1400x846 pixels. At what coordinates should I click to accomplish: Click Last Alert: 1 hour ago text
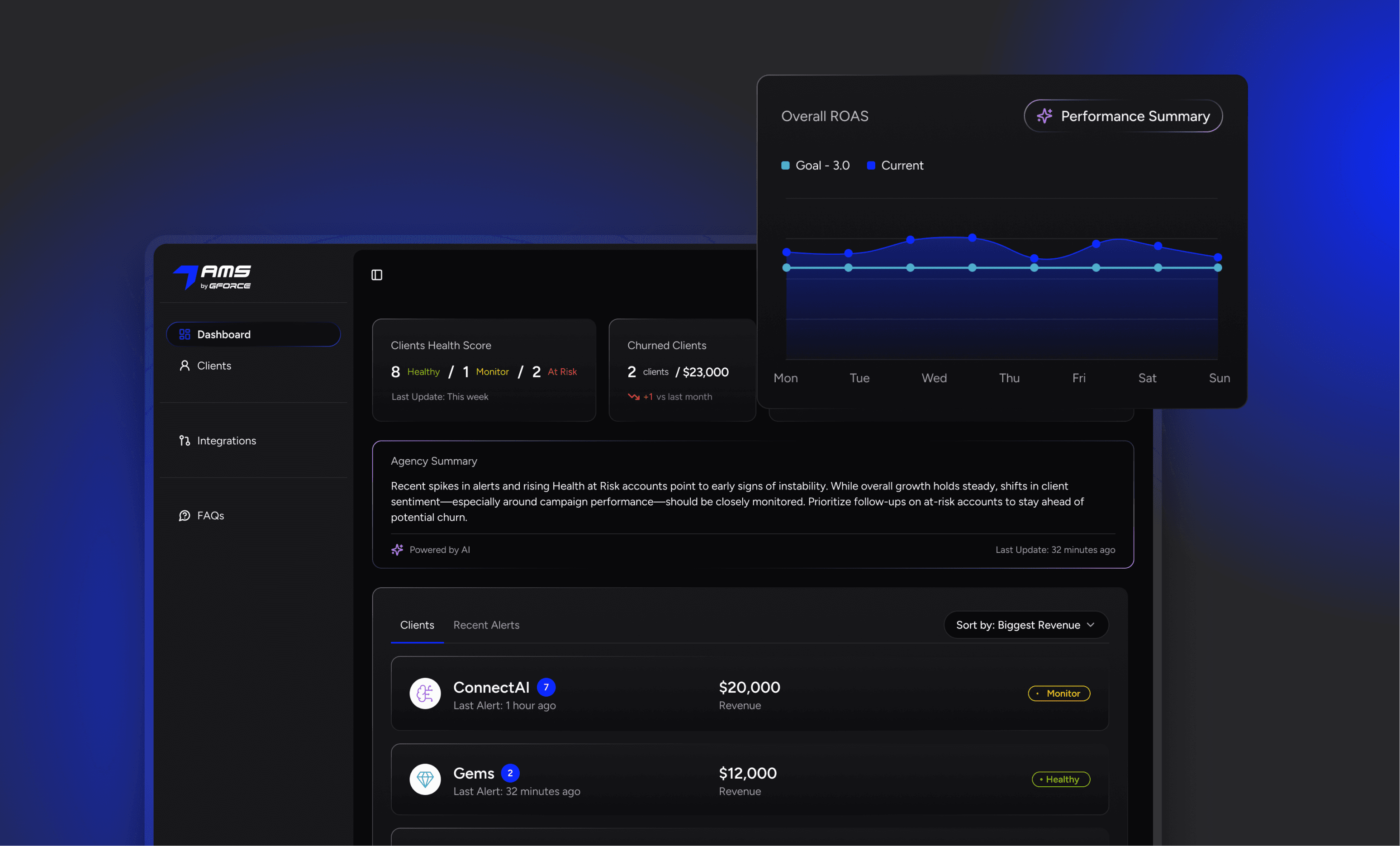(x=504, y=705)
